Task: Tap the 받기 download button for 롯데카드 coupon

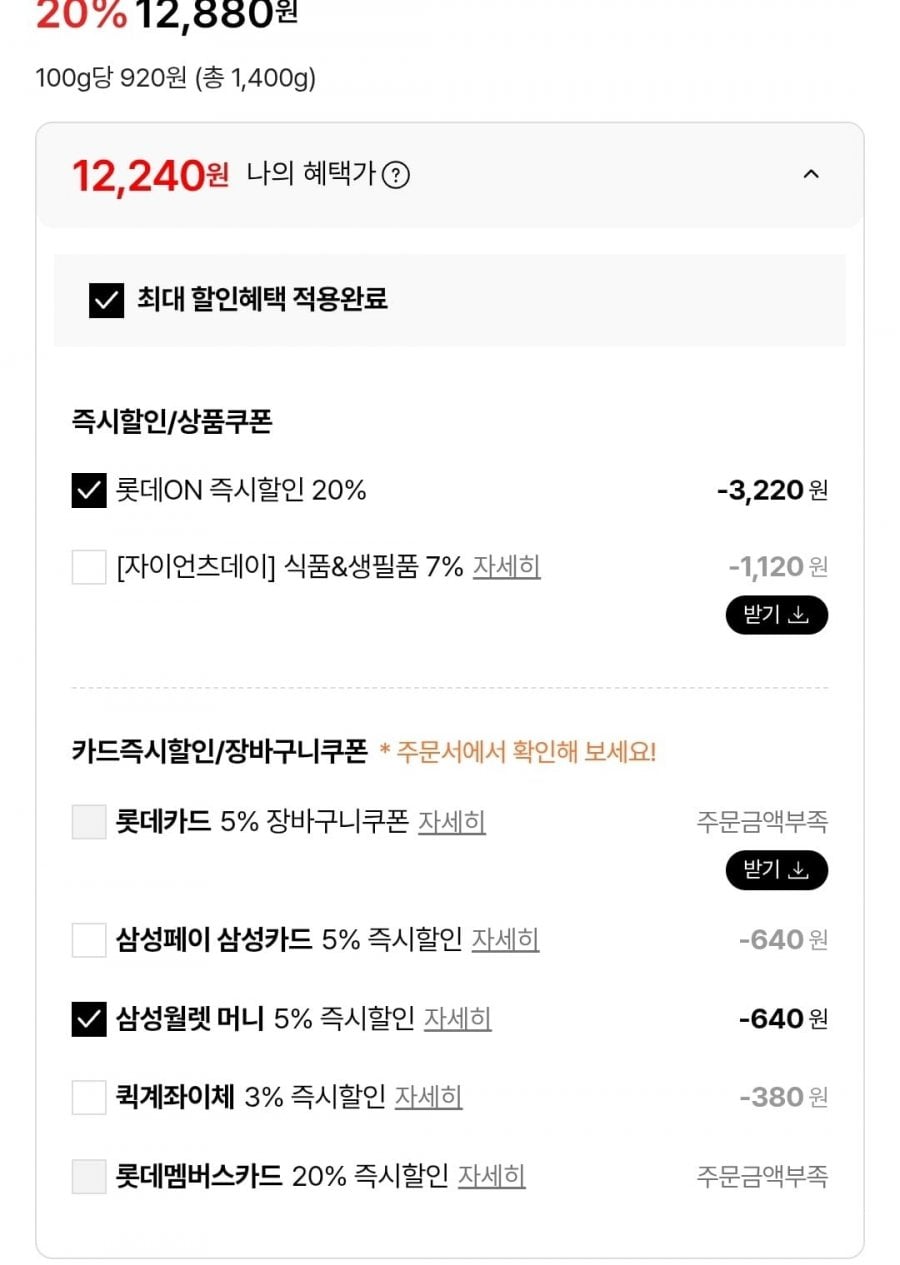Action: click(x=777, y=870)
